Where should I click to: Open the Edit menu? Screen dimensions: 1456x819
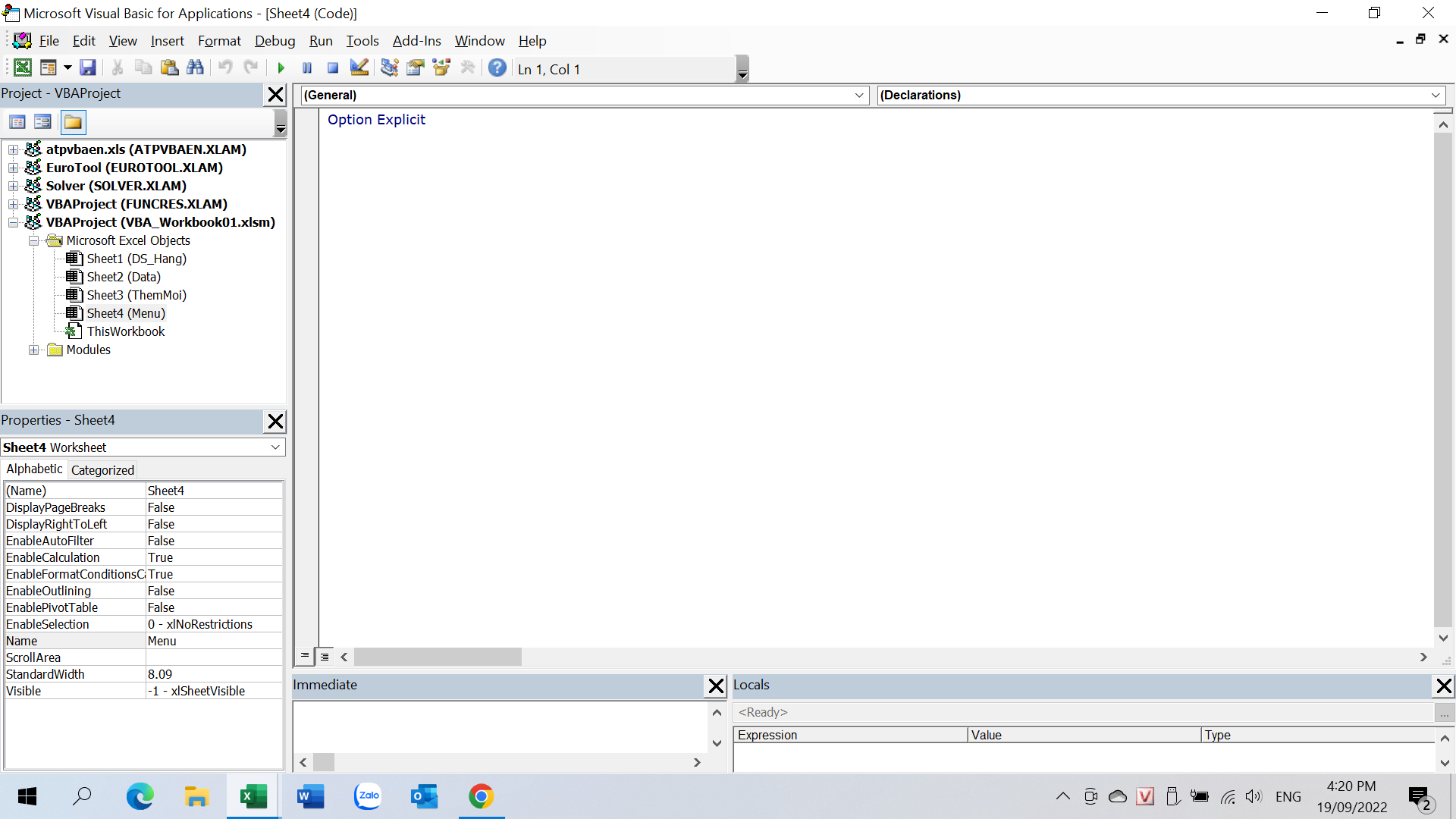[84, 41]
